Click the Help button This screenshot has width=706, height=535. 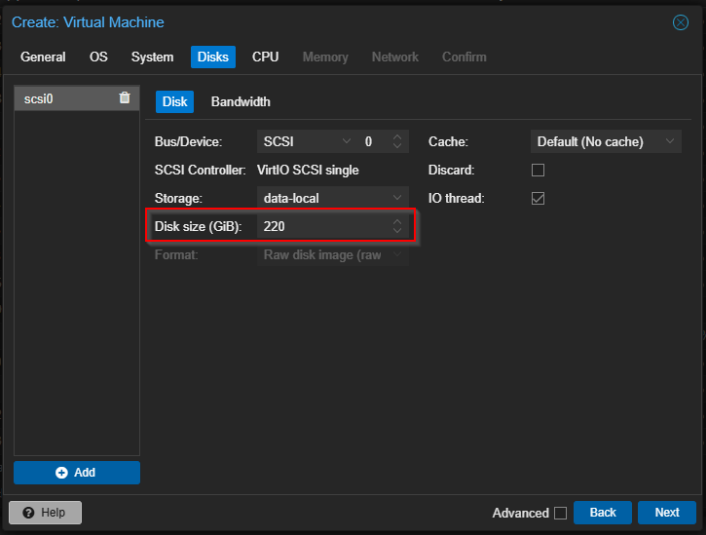pyautogui.click(x=45, y=513)
